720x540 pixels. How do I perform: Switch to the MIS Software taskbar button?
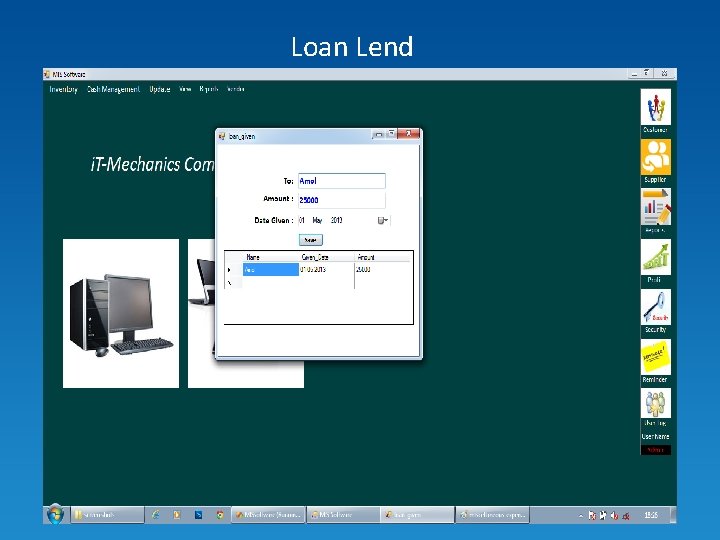click(x=343, y=515)
